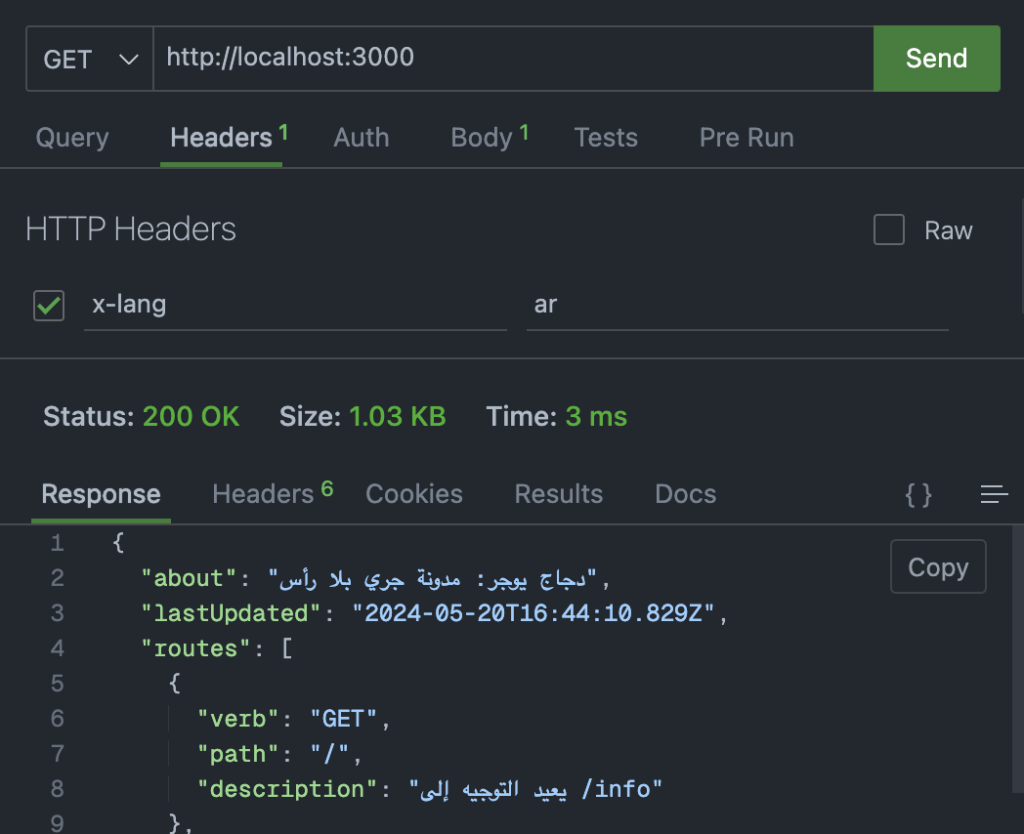This screenshot has height=834, width=1024.
Task: Click the x-lang header value field
Action: [737, 306]
